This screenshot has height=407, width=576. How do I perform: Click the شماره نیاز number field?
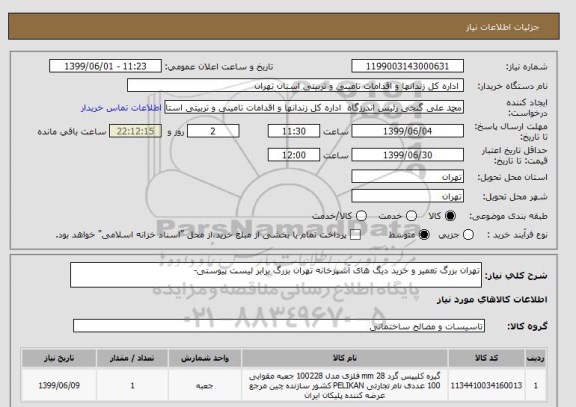click(407, 66)
